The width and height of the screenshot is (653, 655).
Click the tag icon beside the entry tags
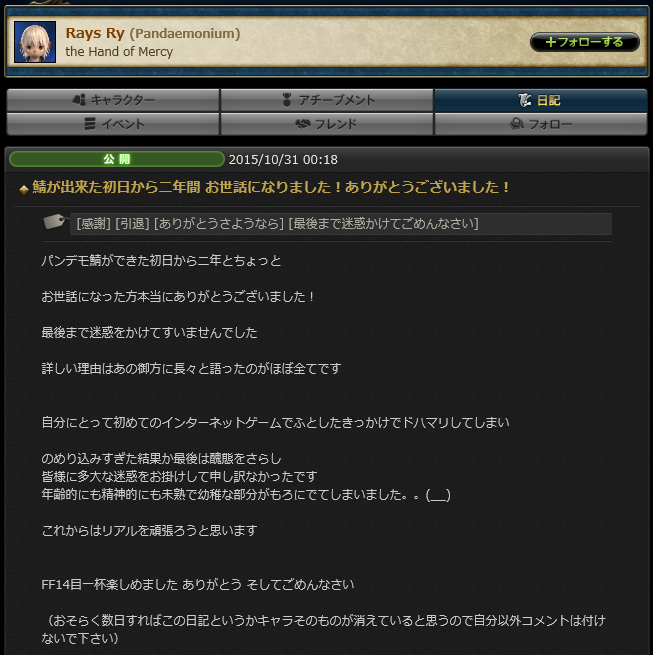55,221
